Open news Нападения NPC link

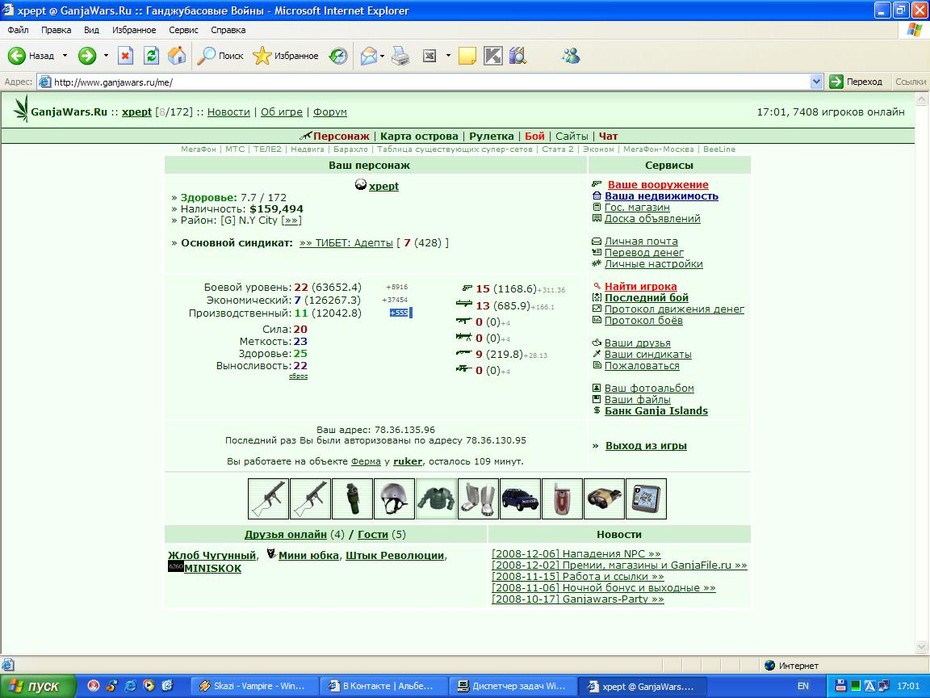576,553
